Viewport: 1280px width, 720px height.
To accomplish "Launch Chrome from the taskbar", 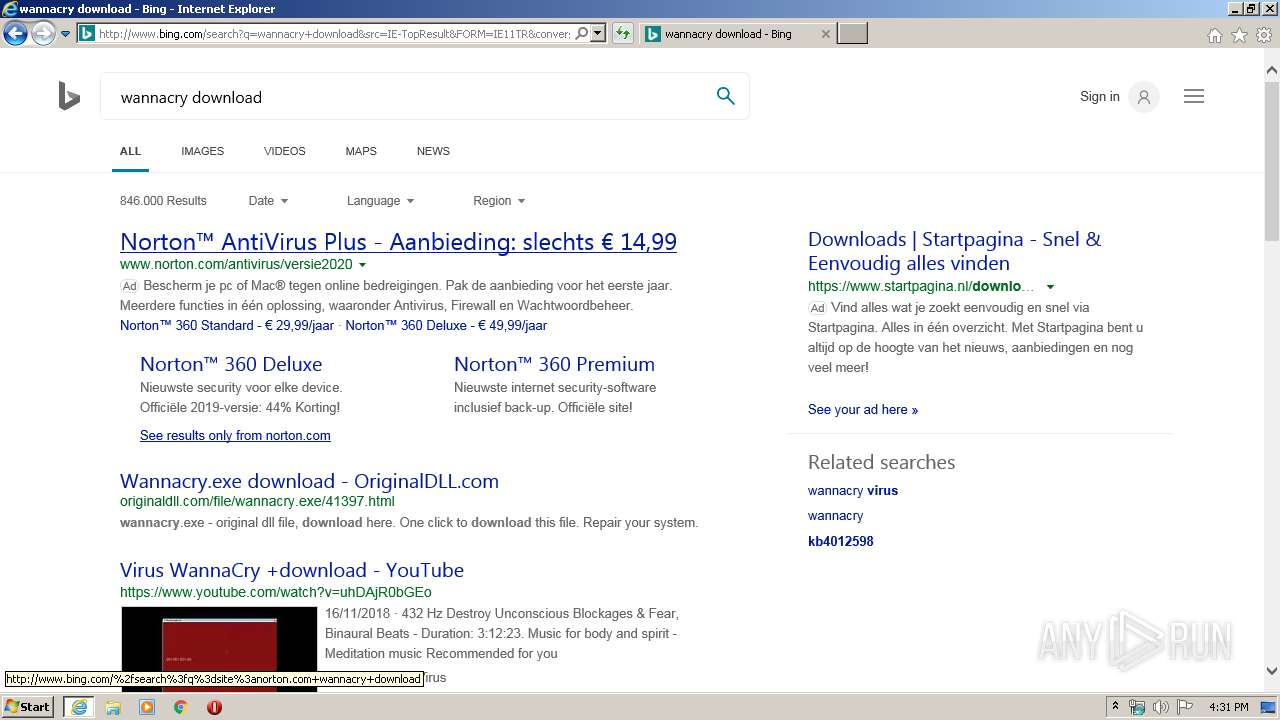I will (x=181, y=707).
